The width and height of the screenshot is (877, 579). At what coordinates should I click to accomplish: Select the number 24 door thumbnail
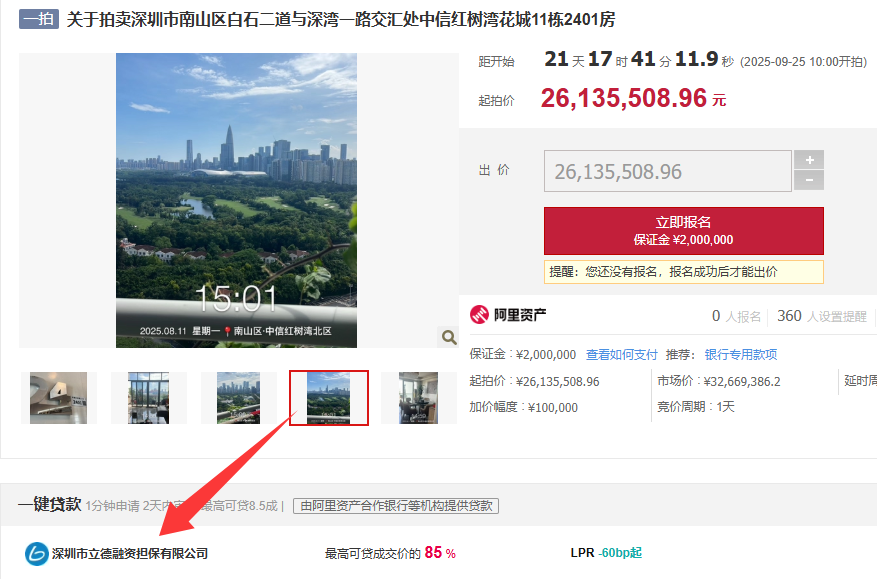click(x=58, y=398)
